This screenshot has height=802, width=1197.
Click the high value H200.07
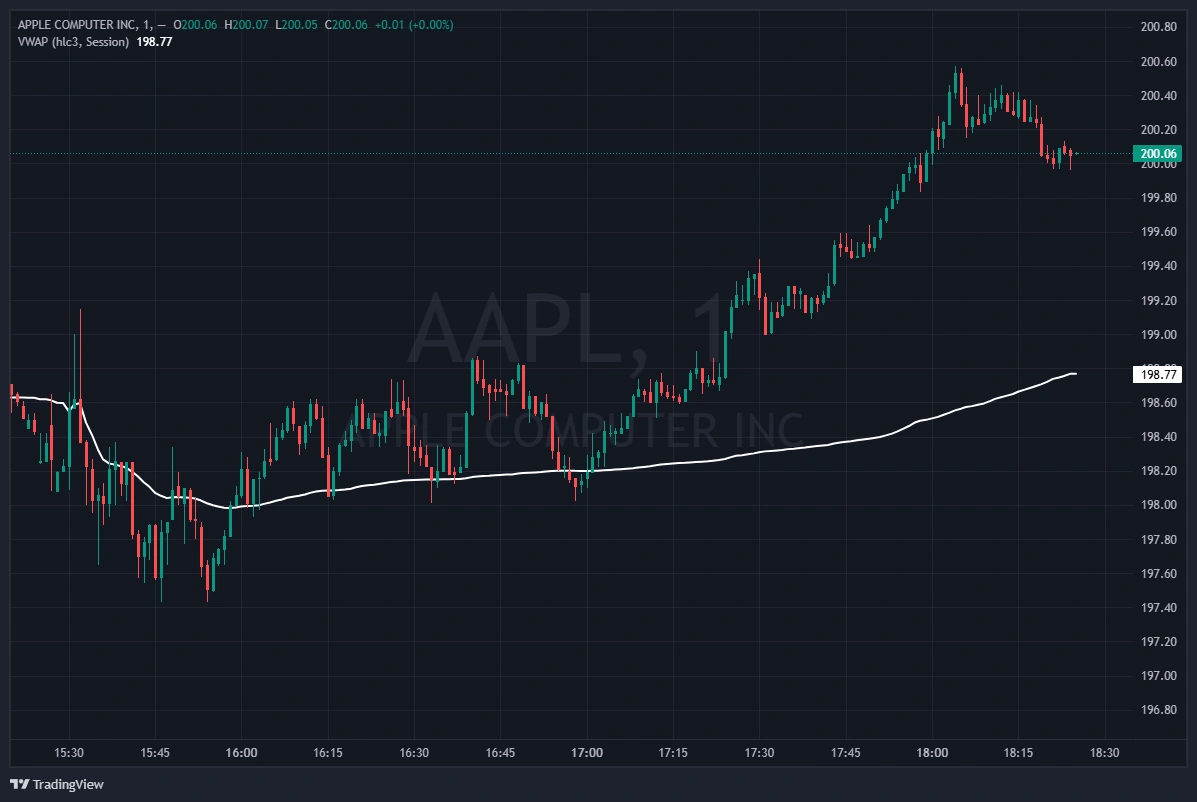(246, 25)
